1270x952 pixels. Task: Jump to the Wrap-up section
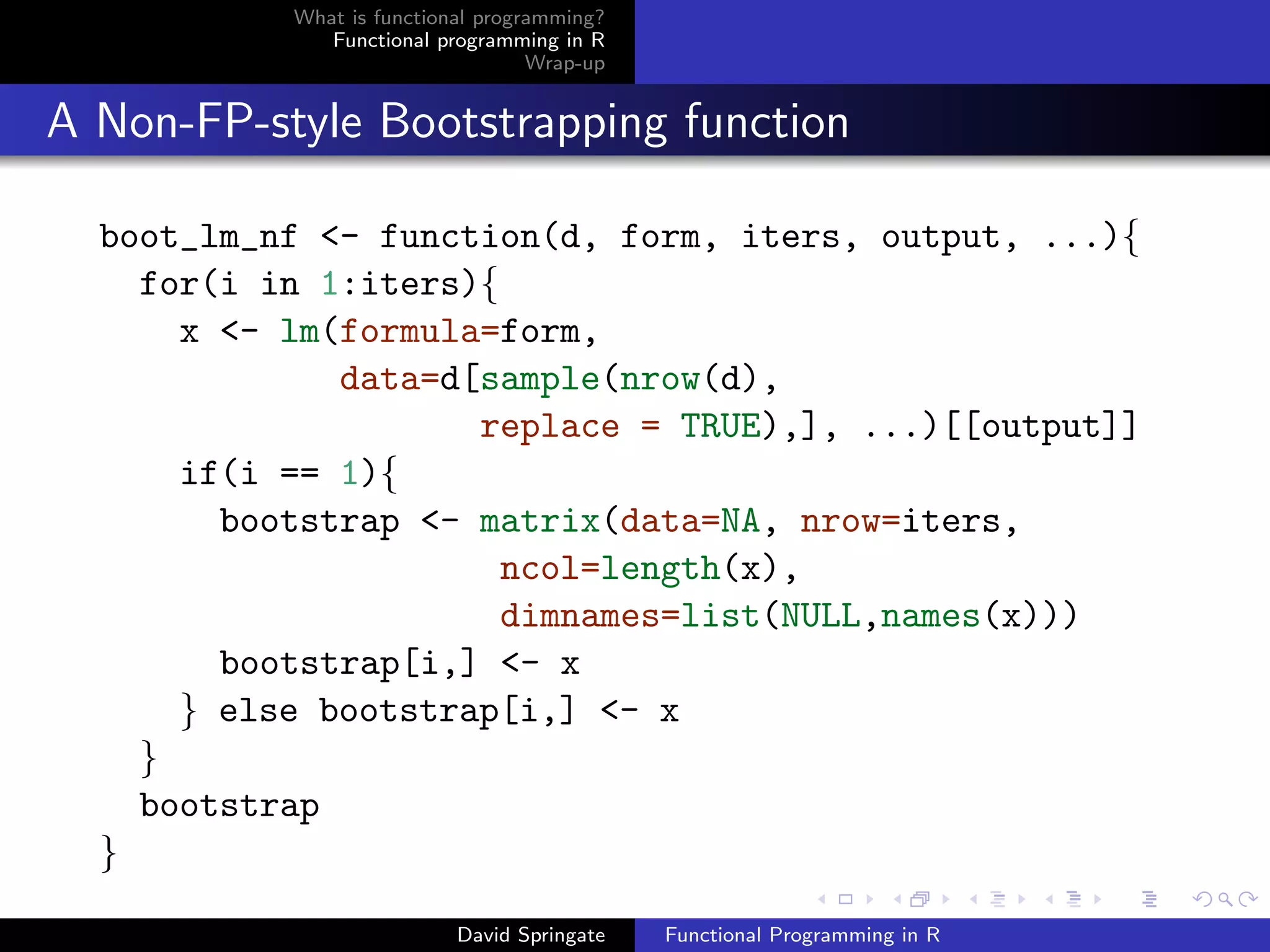(565, 63)
